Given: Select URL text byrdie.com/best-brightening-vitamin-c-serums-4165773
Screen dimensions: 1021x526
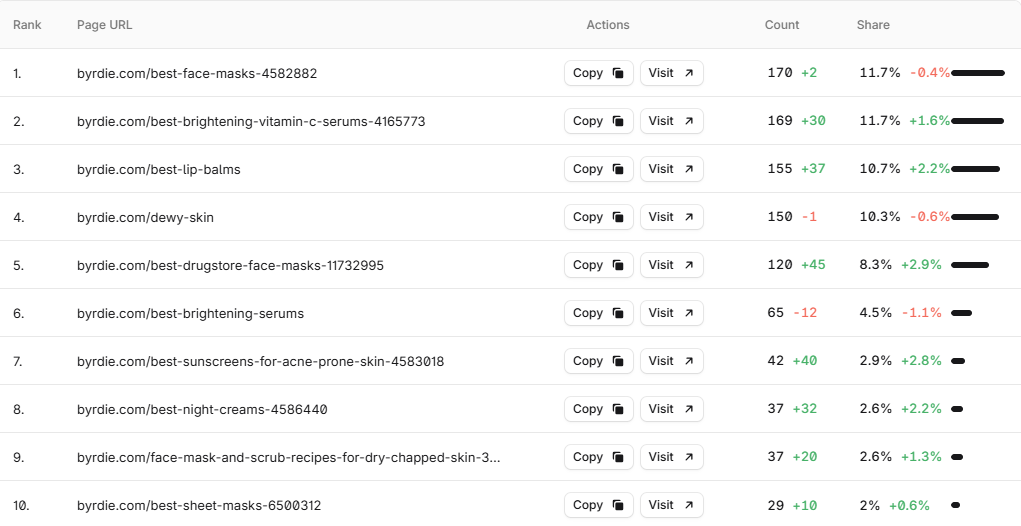Looking at the screenshot, I should 251,121.
